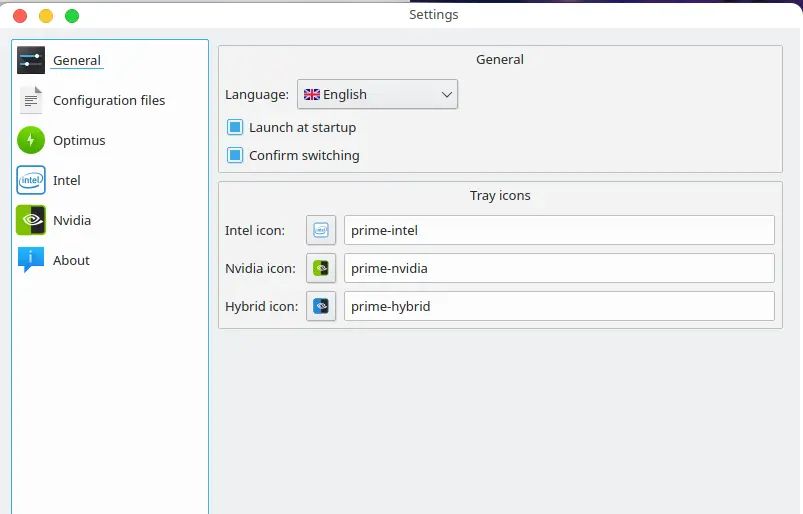Click the General sliders icon in sidebar
This screenshot has height=514, width=803.
[31, 60]
